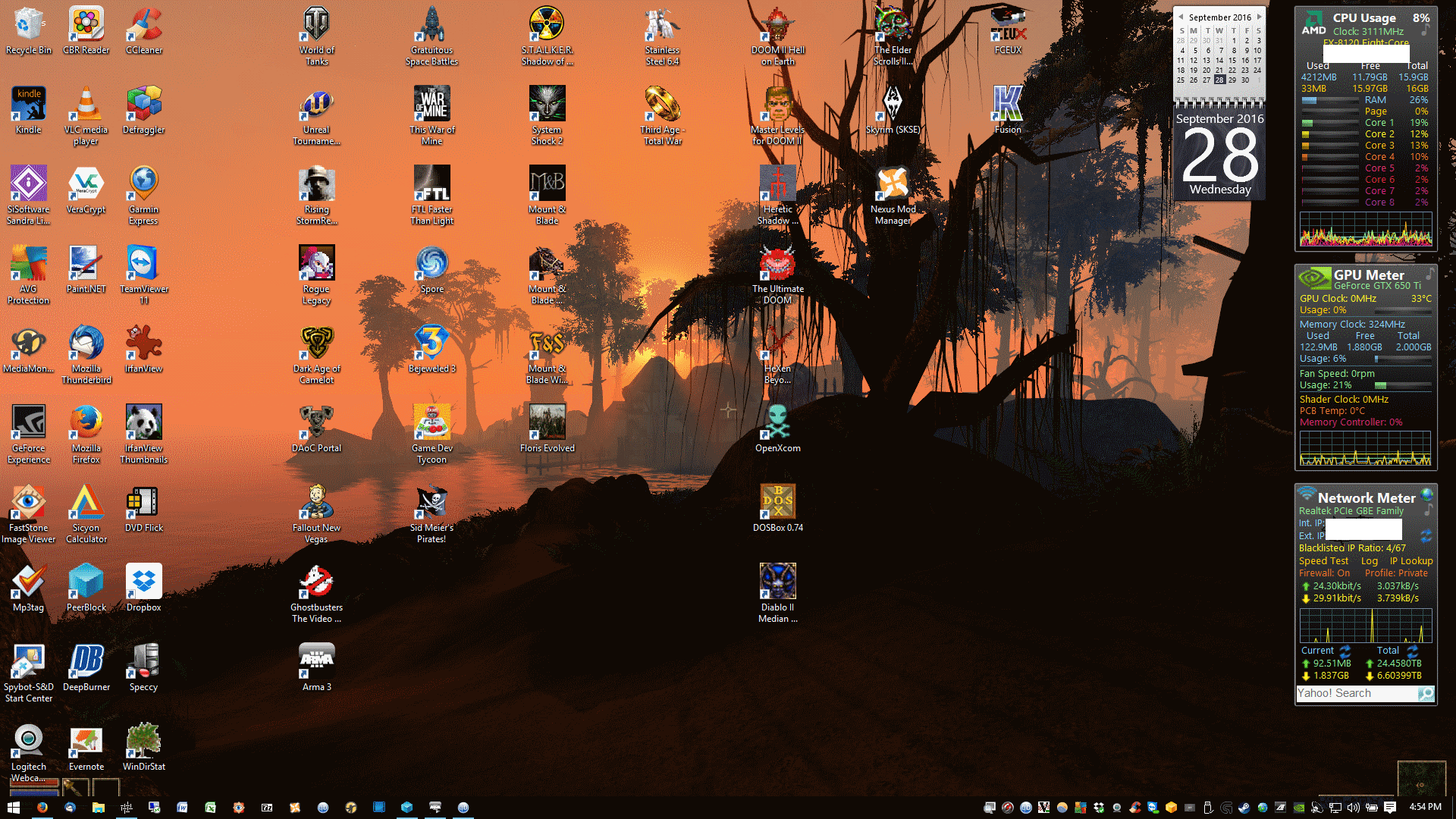Open File Explorer from the taskbar
This screenshot has height=819, width=1456.
pyautogui.click(x=98, y=808)
